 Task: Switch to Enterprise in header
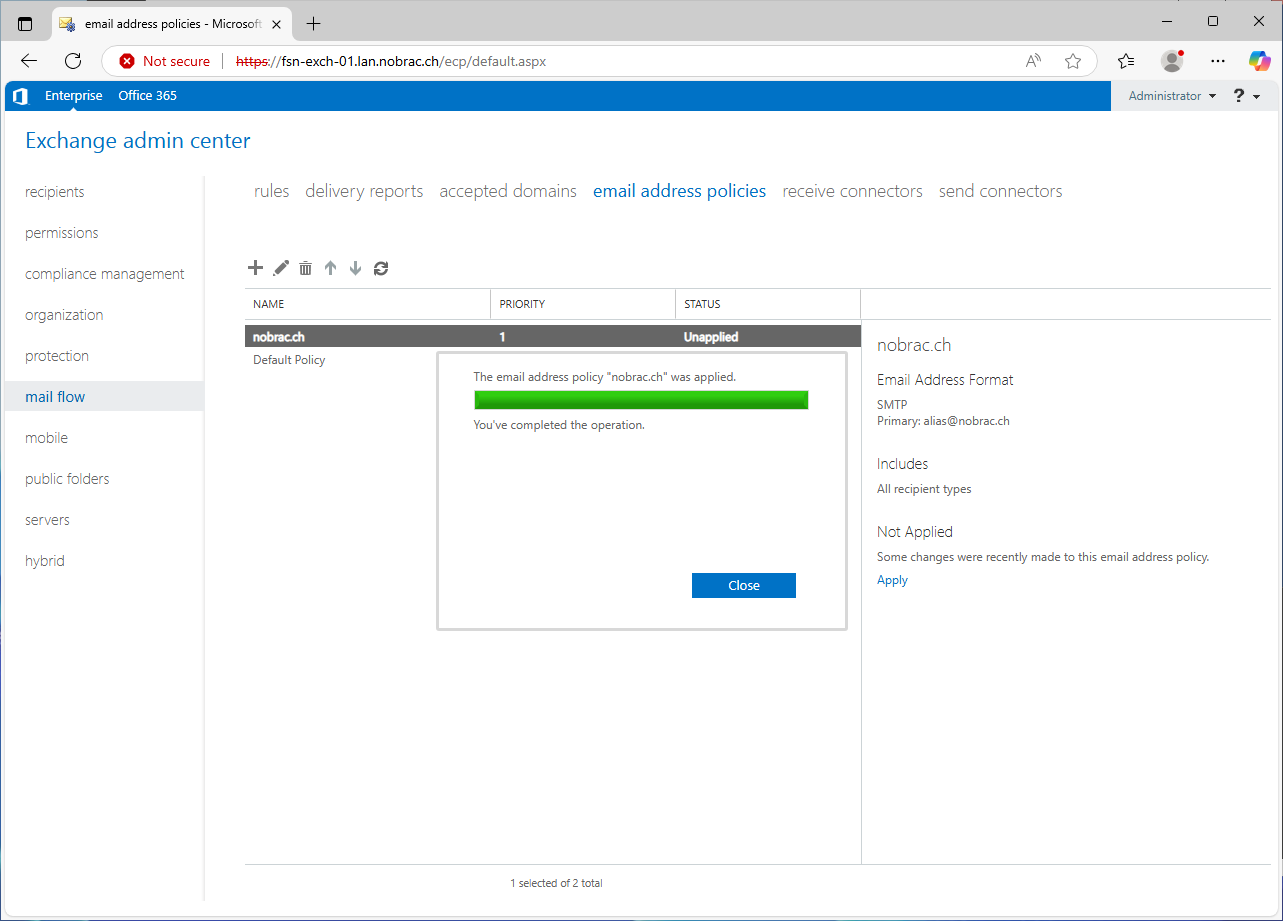tap(73, 96)
